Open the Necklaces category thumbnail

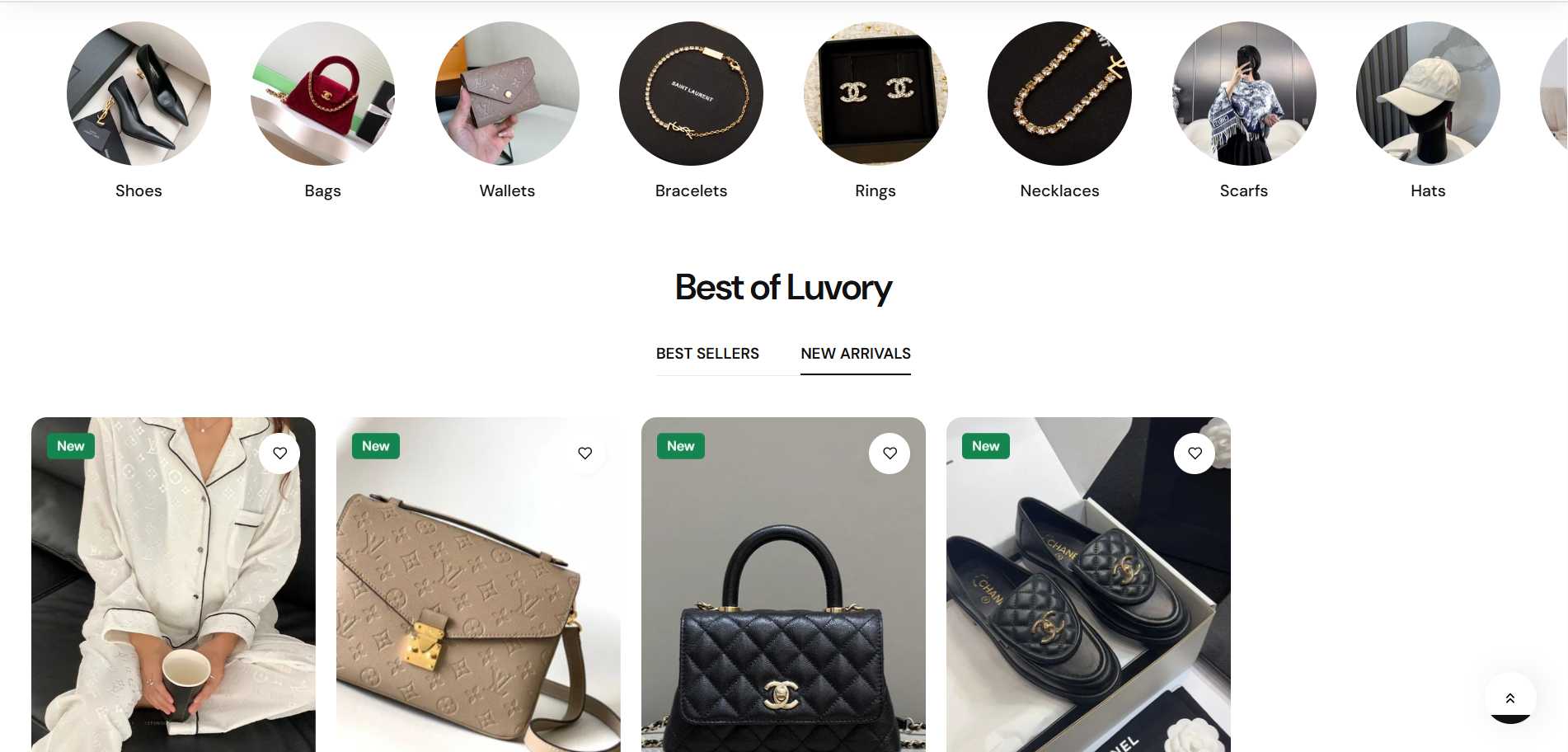tap(1059, 93)
